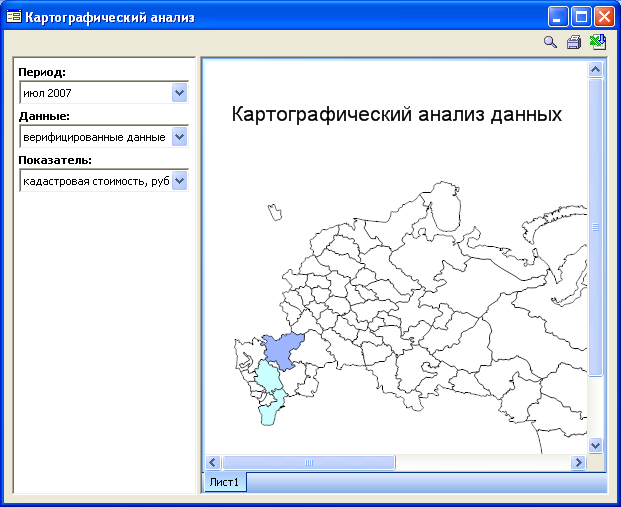621x507 pixels.
Task: Minimize the Картографический анализ window
Action: (x=558, y=17)
